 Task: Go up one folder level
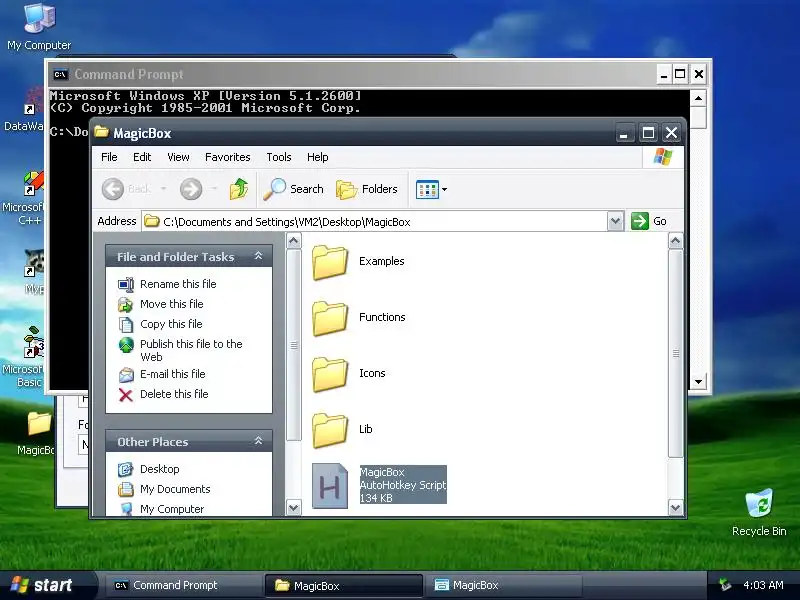pos(239,189)
